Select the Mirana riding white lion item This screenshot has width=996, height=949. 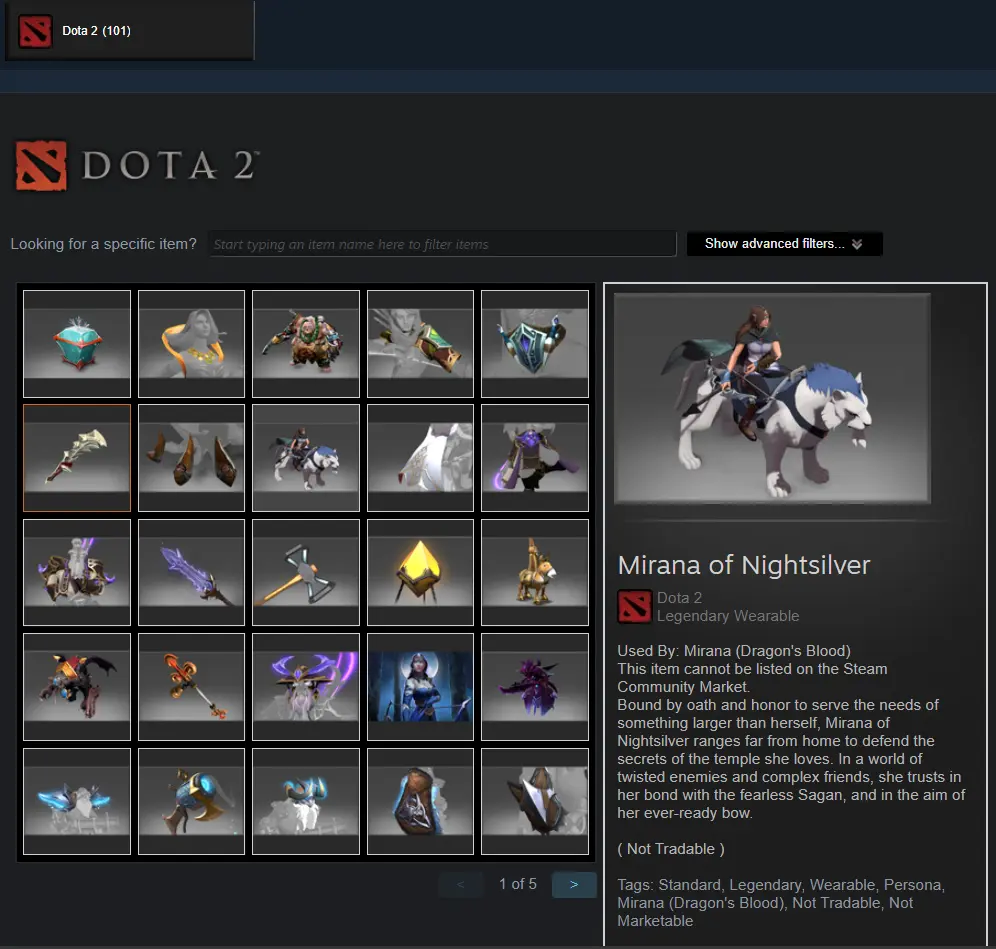(306, 458)
